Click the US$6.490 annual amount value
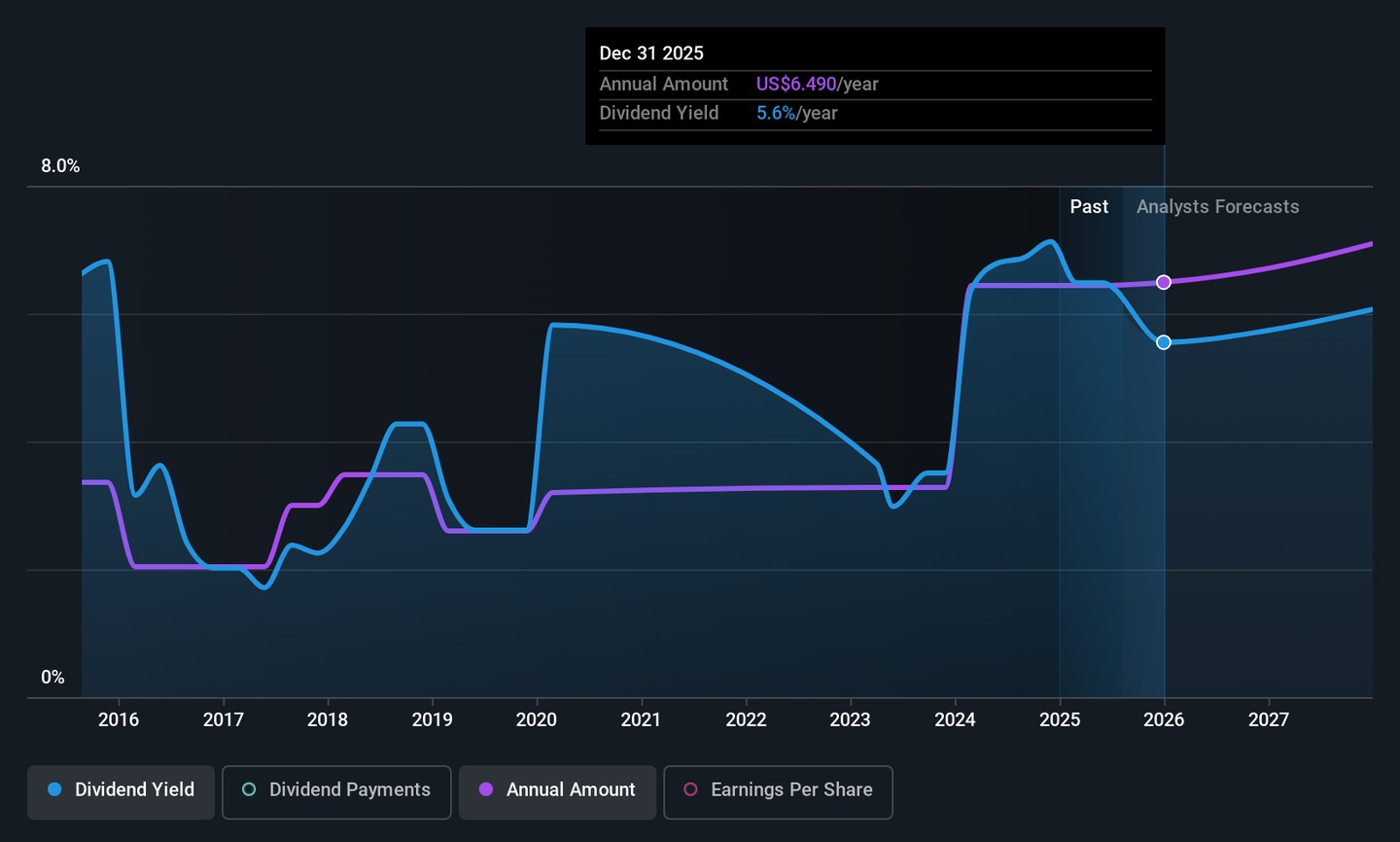1400x842 pixels. pos(796,85)
